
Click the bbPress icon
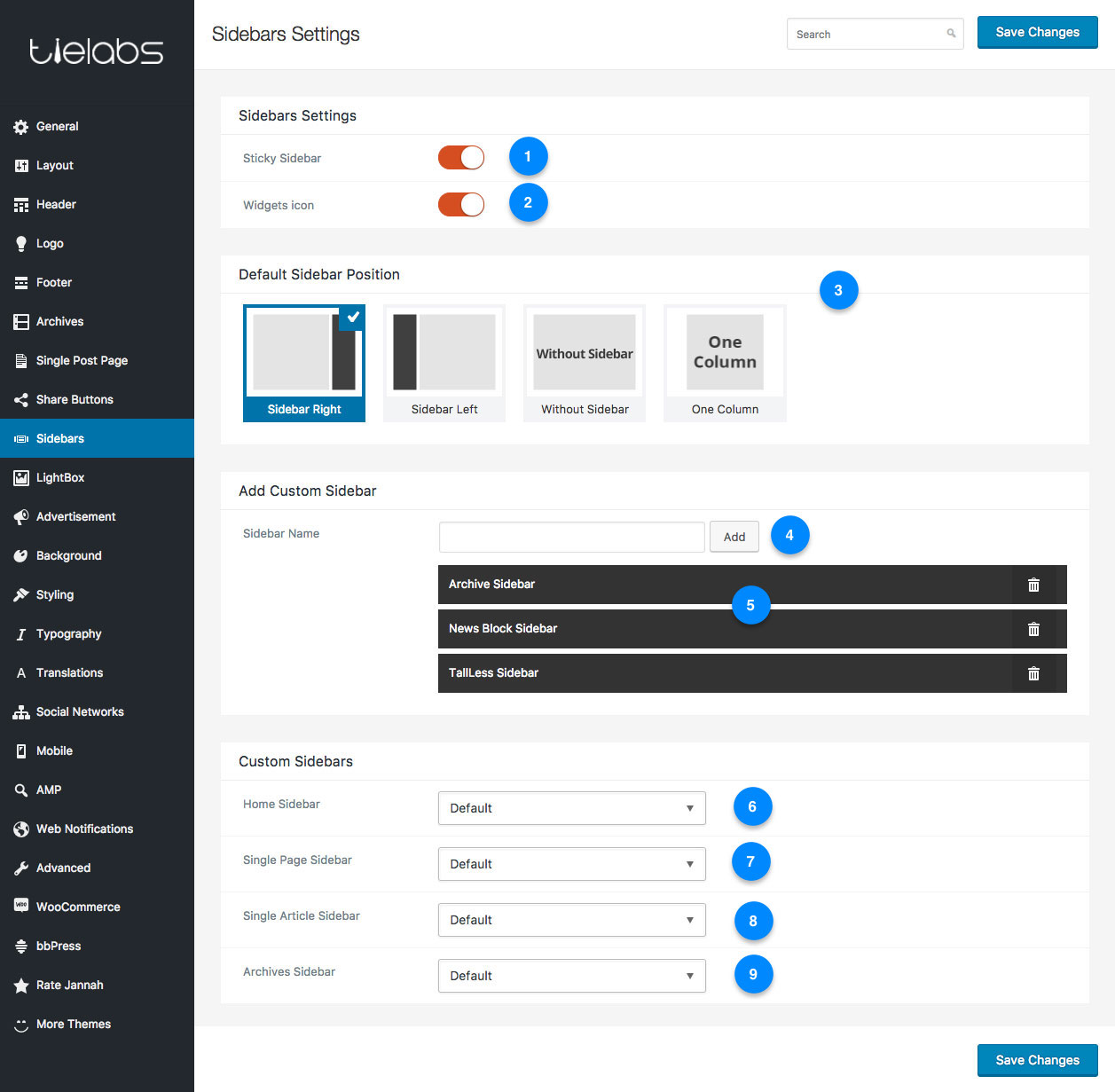click(21, 947)
